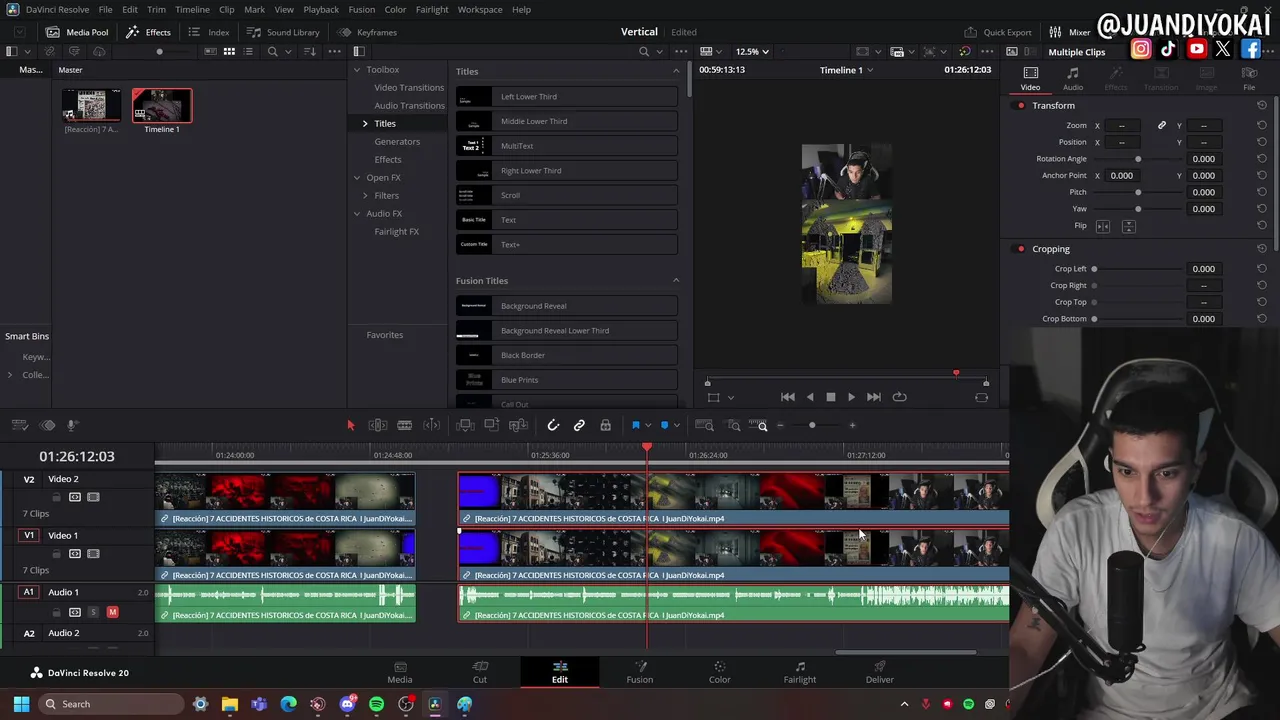Click Flip Horizontal button
Image resolution: width=1280 pixels, height=720 pixels.
[x=1103, y=226]
